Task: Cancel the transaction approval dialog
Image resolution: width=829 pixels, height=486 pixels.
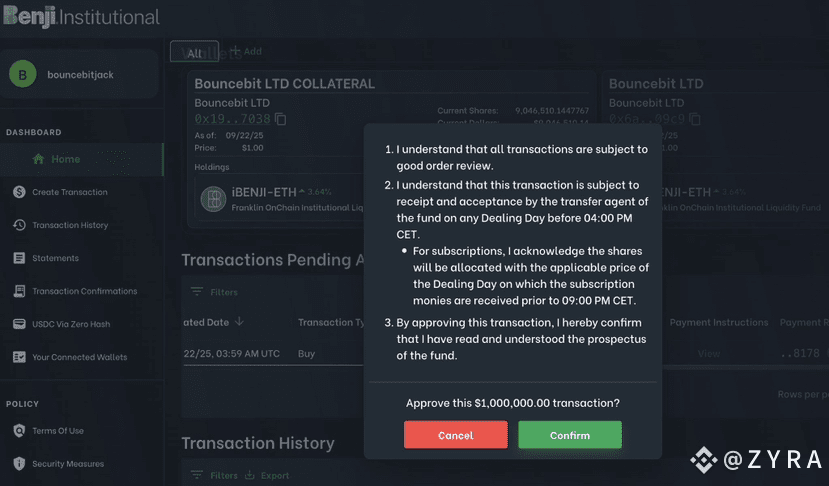Action: pyautogui.click(x=455, y=435)
